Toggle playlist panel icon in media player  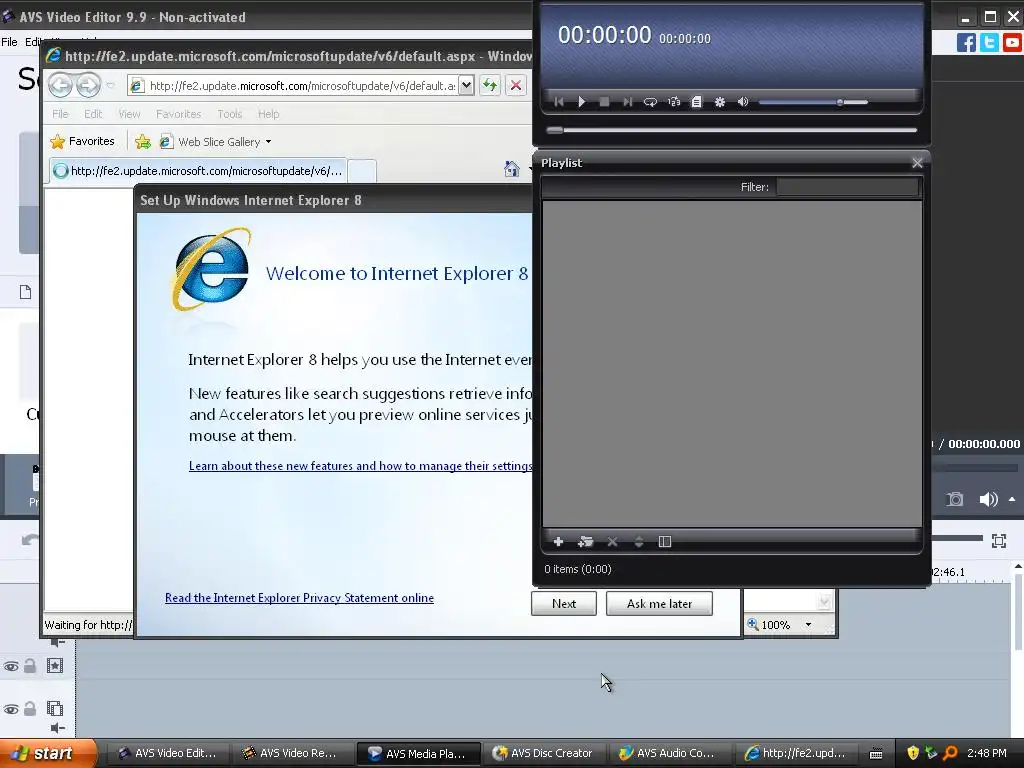coord(697,102)
